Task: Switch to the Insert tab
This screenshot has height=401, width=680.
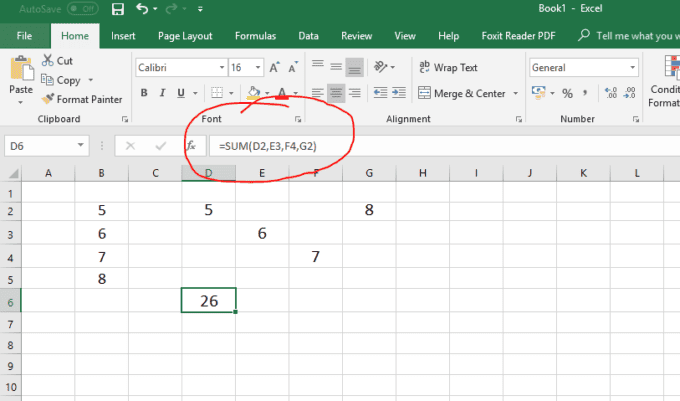Action: 123,36
